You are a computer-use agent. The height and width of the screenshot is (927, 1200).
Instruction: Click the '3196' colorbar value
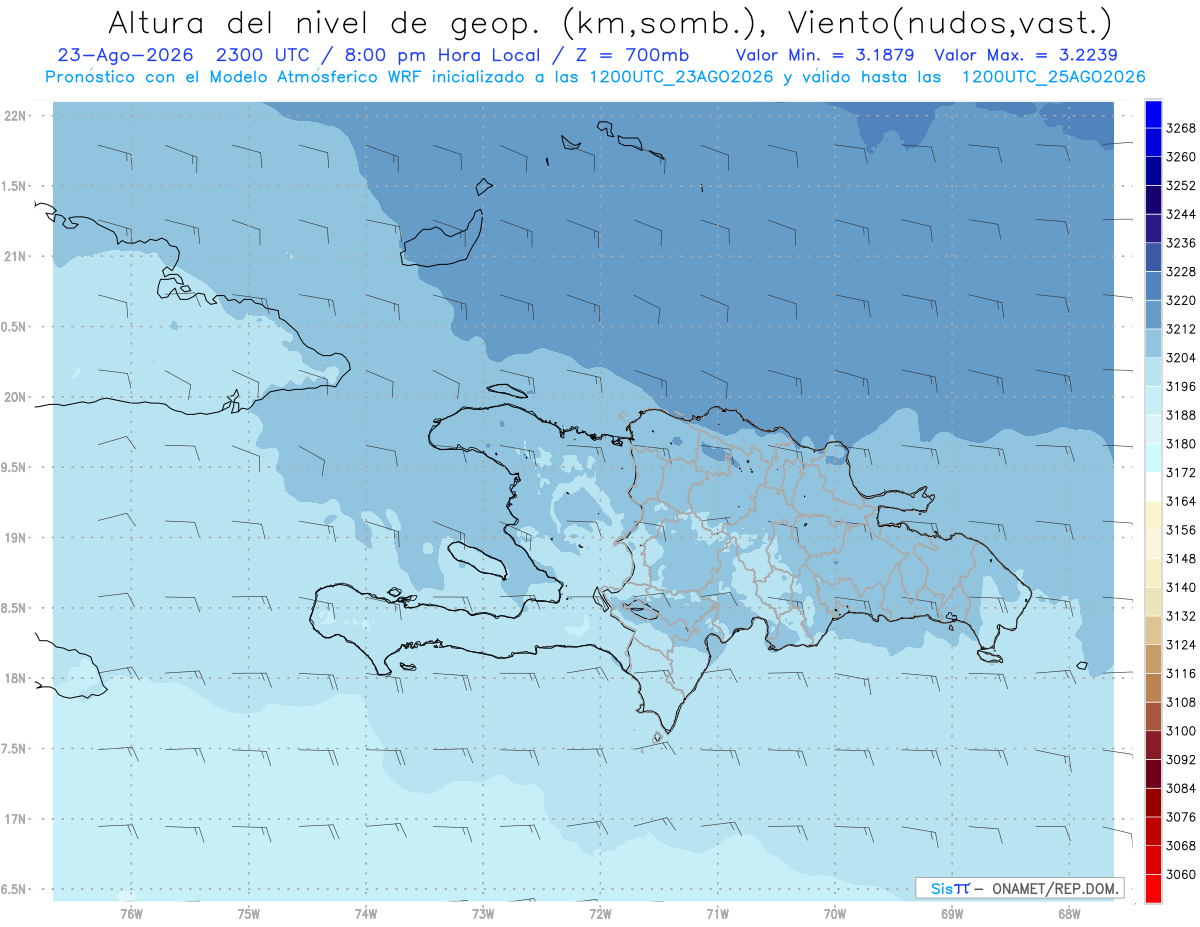(1181, 386)
